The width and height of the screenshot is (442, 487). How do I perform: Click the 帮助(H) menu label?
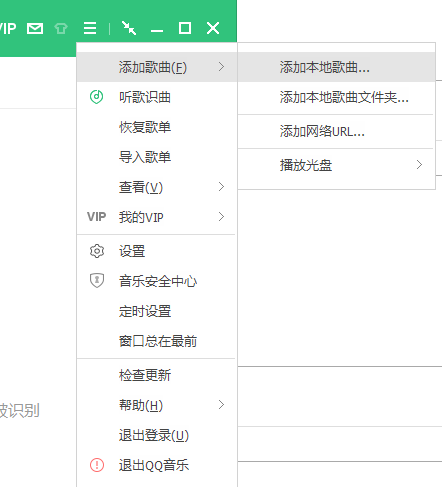[141, 405]
